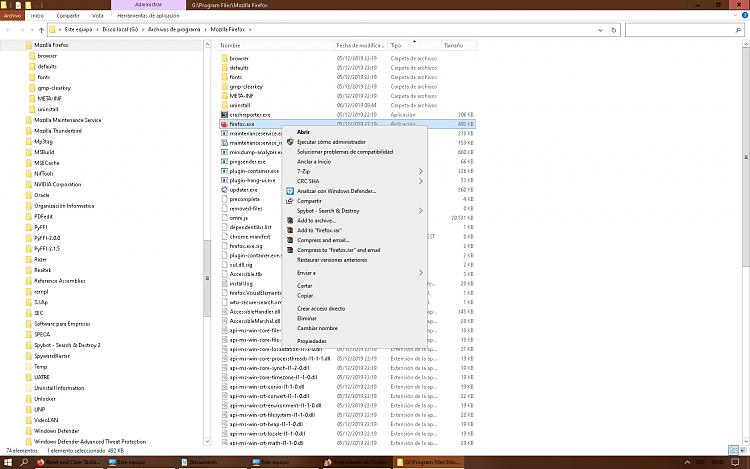Screen dimensions: 750x469
Task: Open the Archivo ribbon menu
Action: point(12,16)
